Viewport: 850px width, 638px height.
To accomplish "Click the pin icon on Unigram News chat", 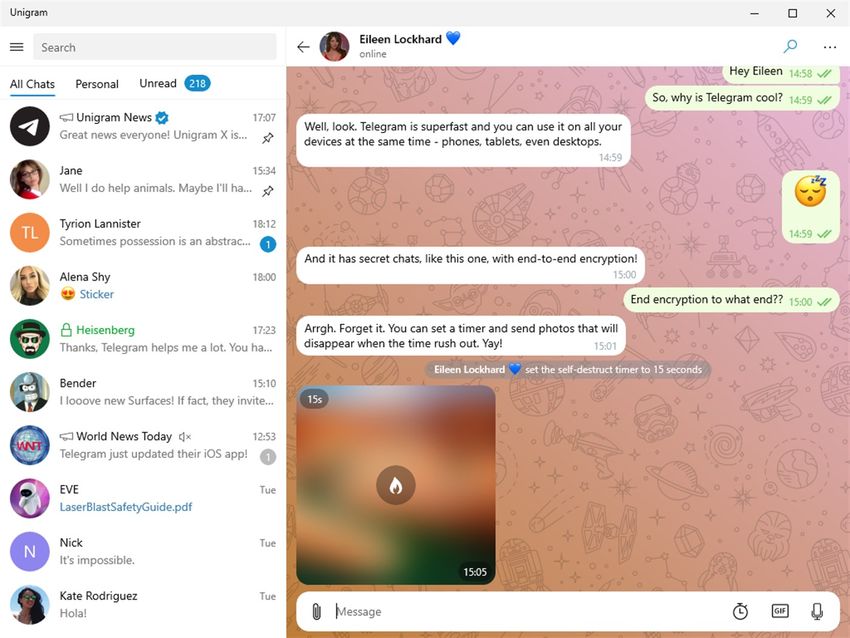I will pos(268,138).
